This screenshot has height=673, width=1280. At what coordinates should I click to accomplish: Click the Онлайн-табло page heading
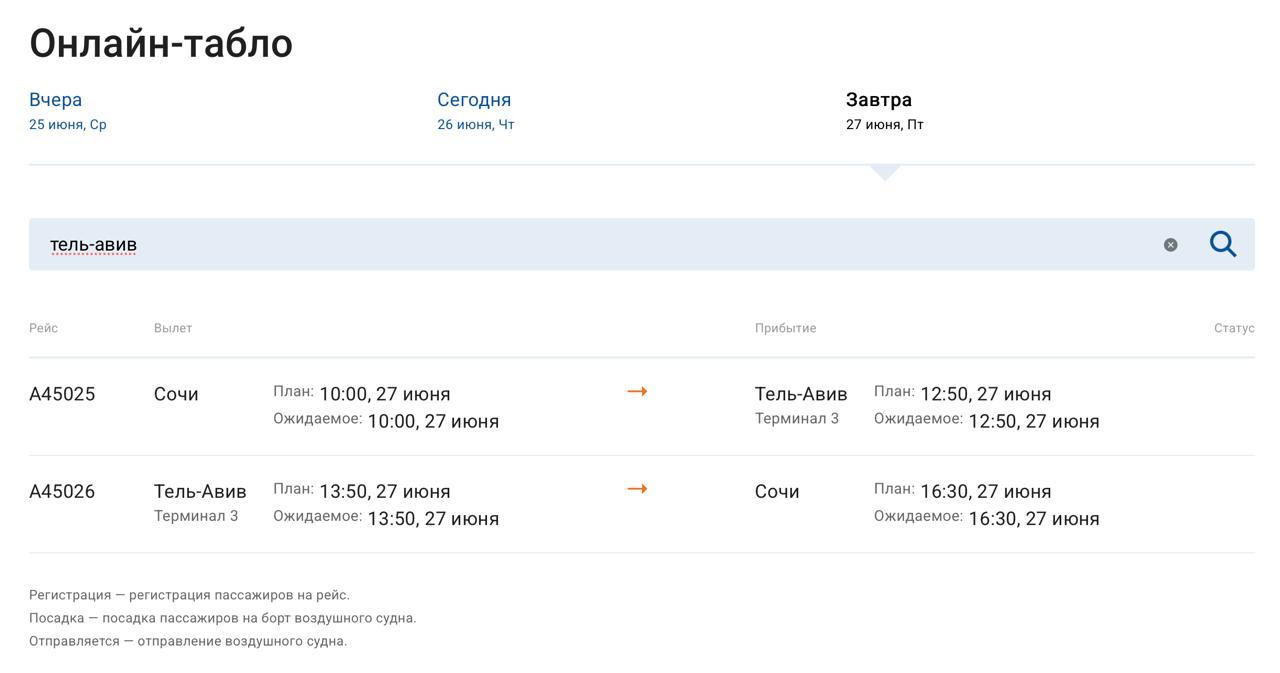coord(161,44)
